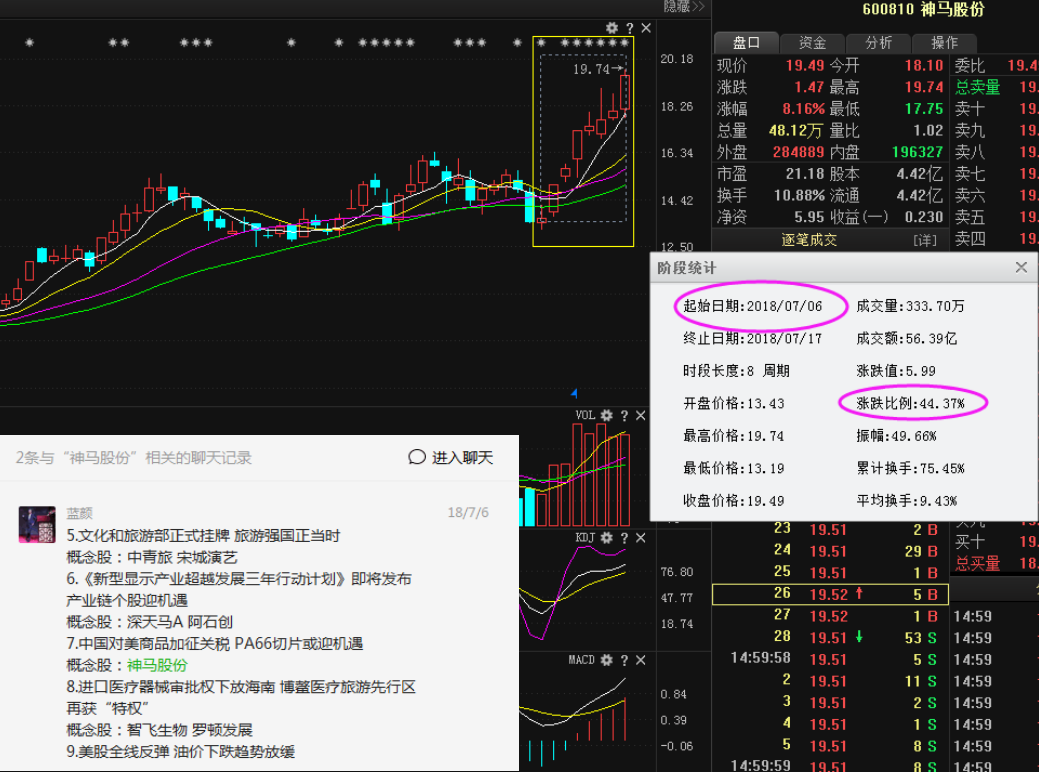Click the main chart help question mark
The width and height of the screenshot is (1039, 772).
coord(629,28)
